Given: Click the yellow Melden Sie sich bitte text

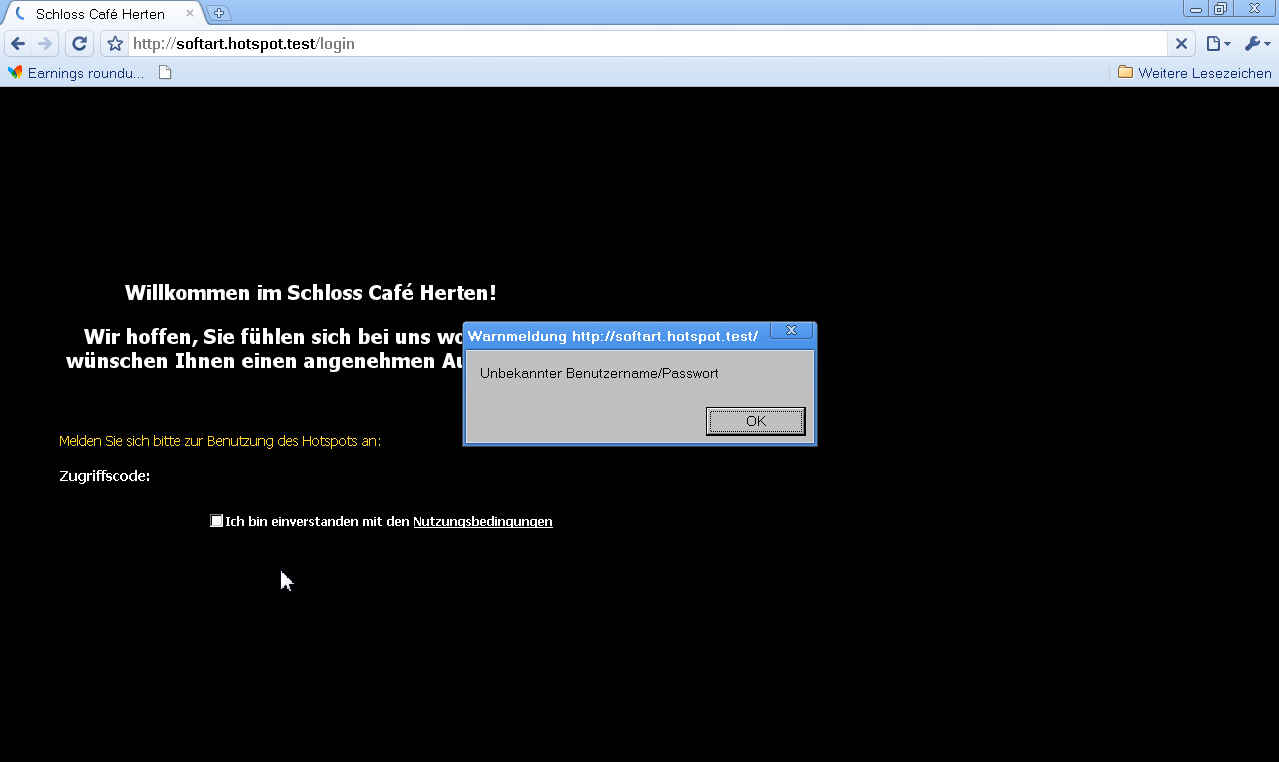Looking at the screenshot, I should pos(220,441).
